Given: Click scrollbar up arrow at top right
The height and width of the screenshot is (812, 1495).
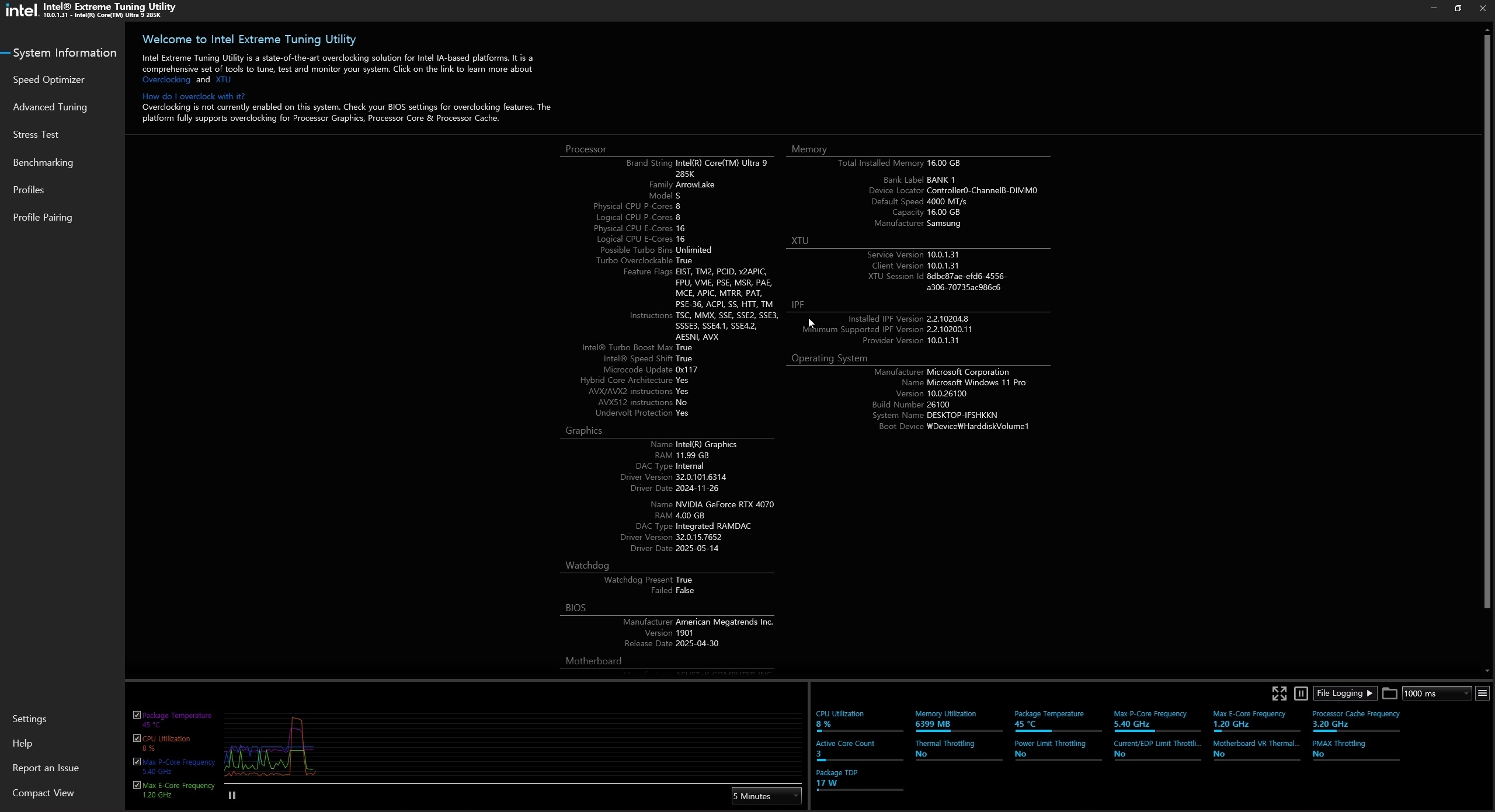Looking at the screenshot, I should click(x=1487, y=29).
